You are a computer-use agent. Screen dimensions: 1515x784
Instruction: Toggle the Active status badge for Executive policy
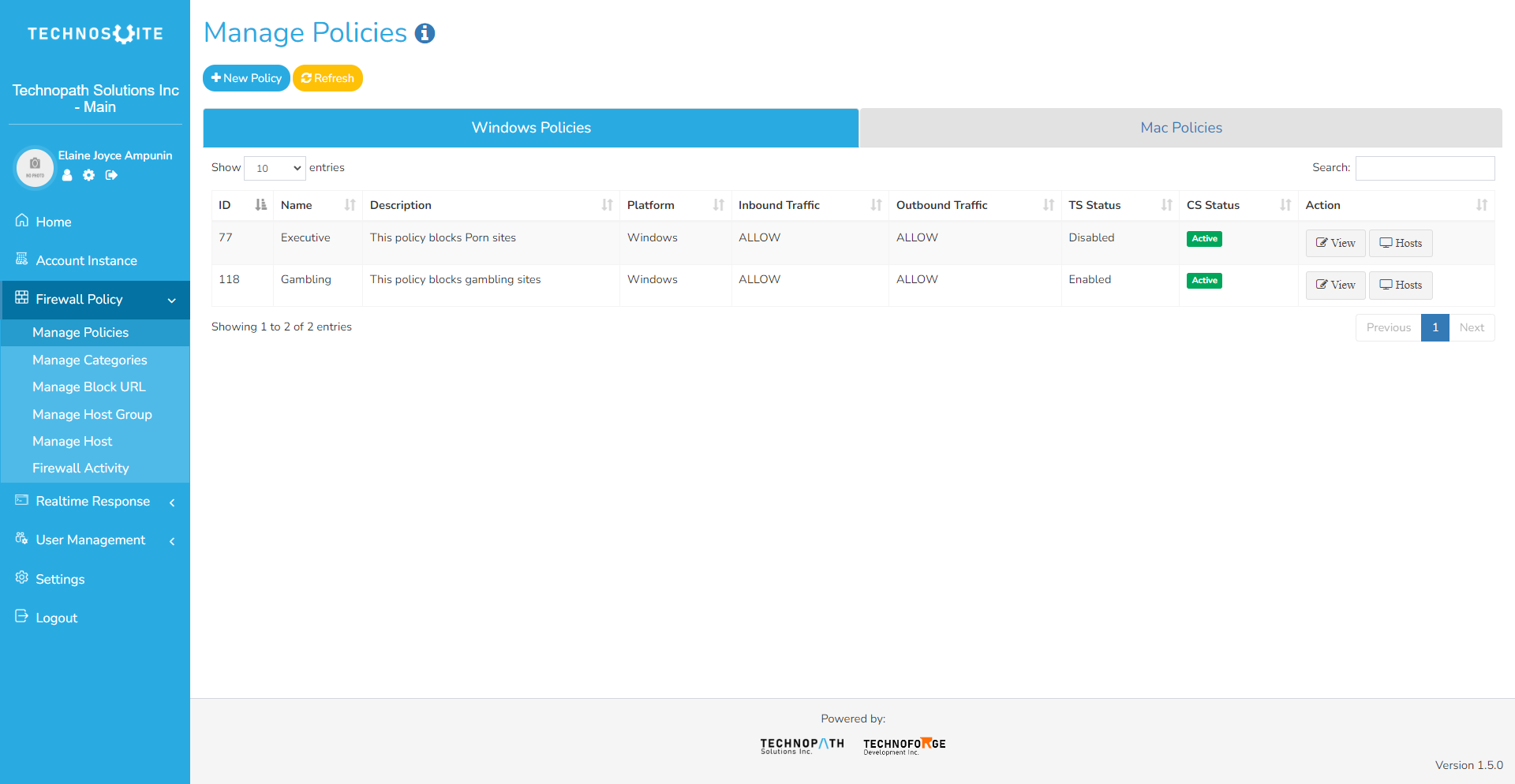pos(1203,238)
